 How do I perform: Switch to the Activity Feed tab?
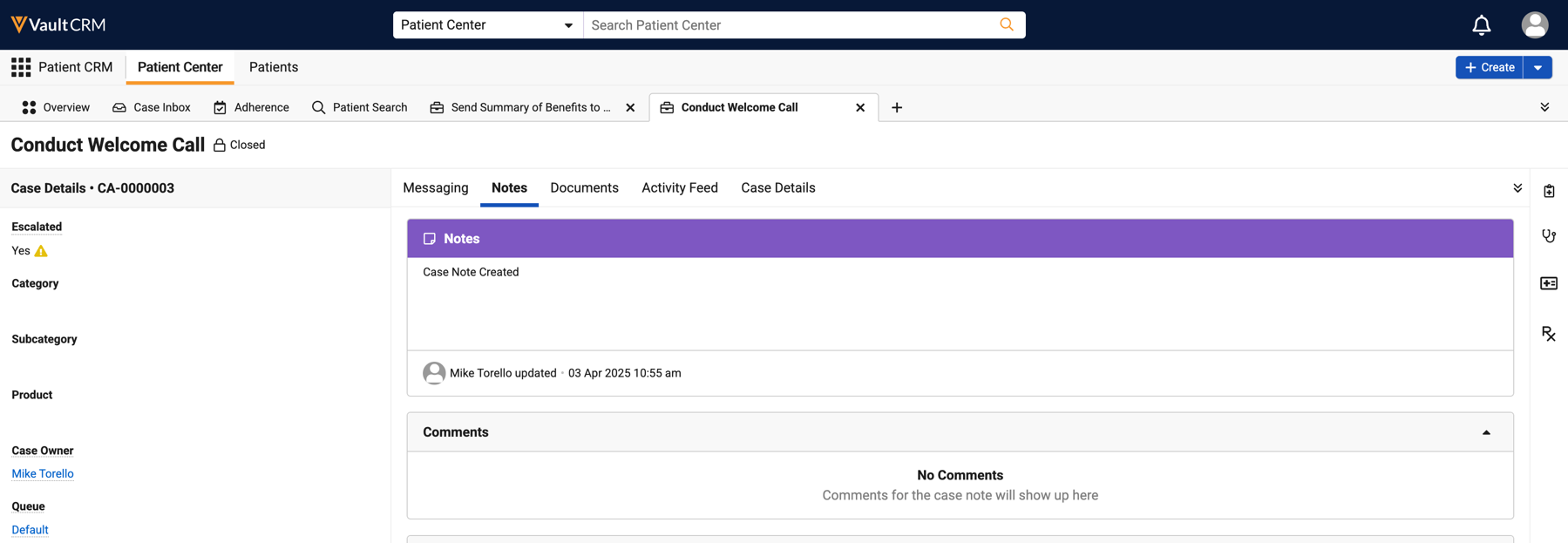coord(680,187)
